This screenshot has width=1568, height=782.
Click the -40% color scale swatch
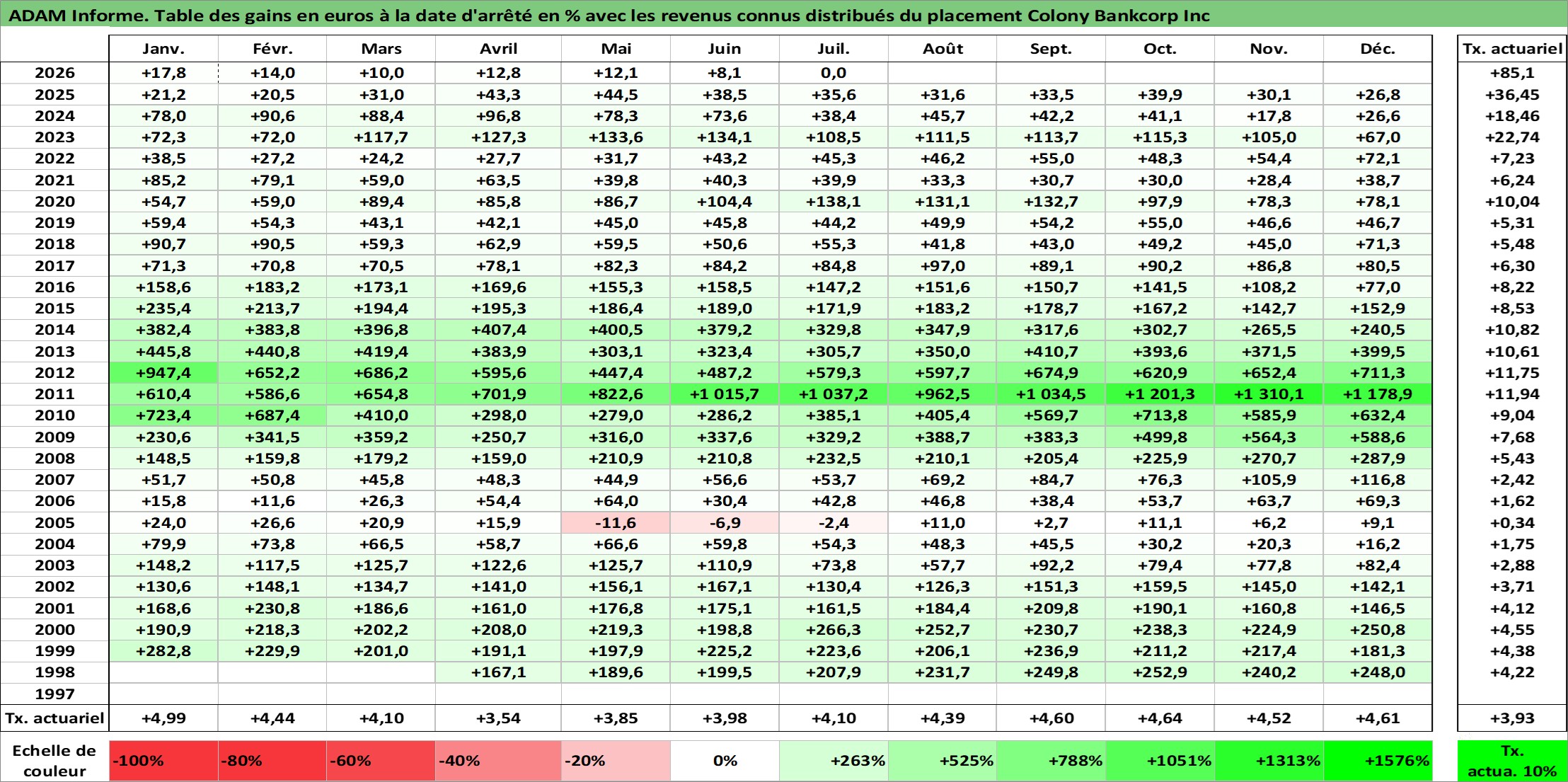pos(498,761)
